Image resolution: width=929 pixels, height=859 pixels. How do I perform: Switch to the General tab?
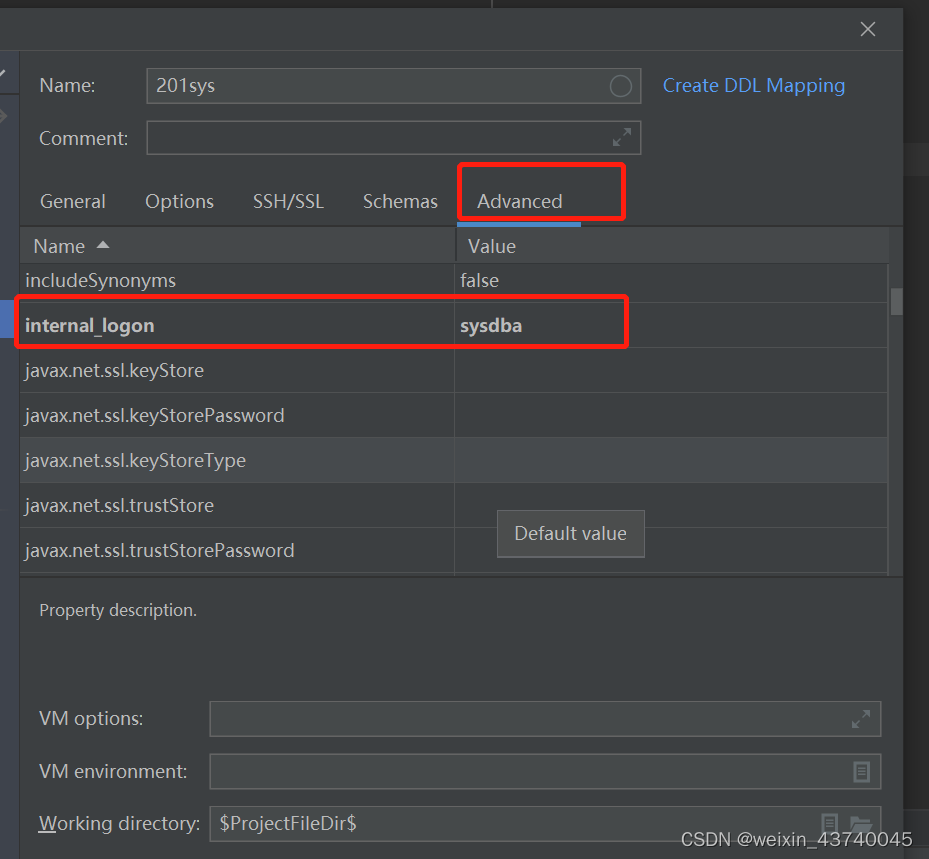(x=72, y=201)
